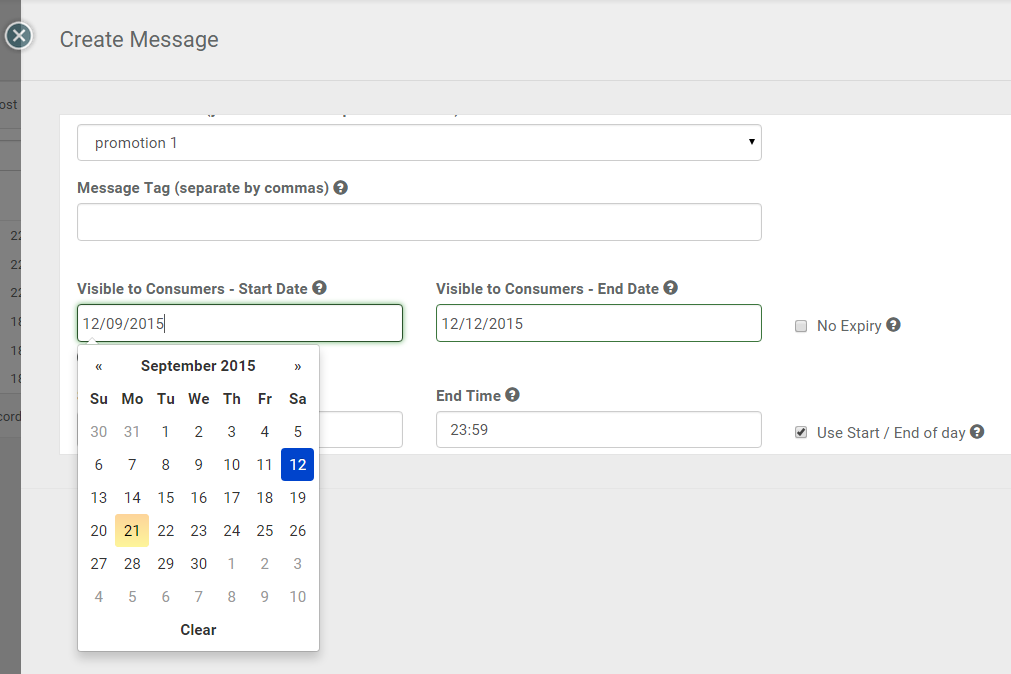The image size is (1011, 674).
Task: Open help for Use Start / End of day
Action: 976,432
